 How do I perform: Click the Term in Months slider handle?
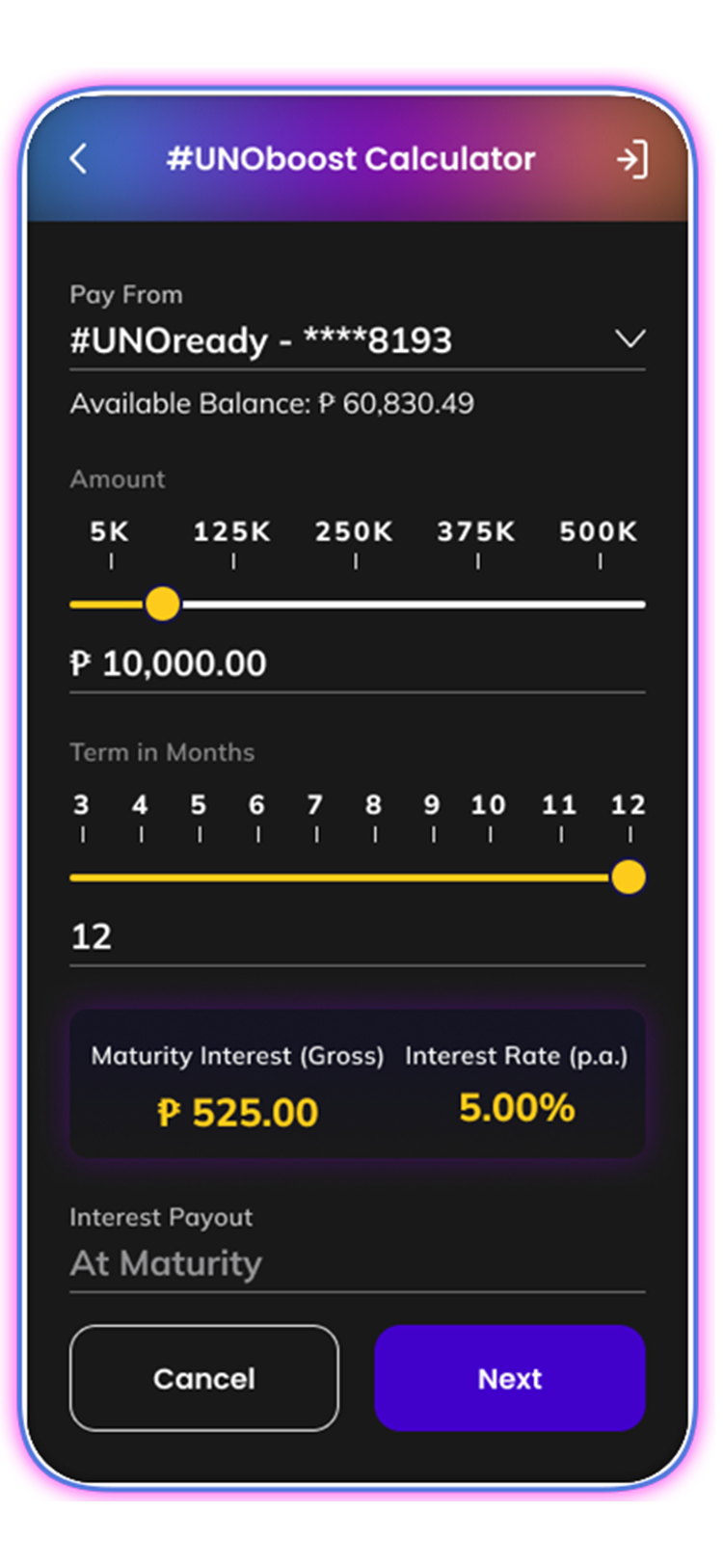point(629,878)
